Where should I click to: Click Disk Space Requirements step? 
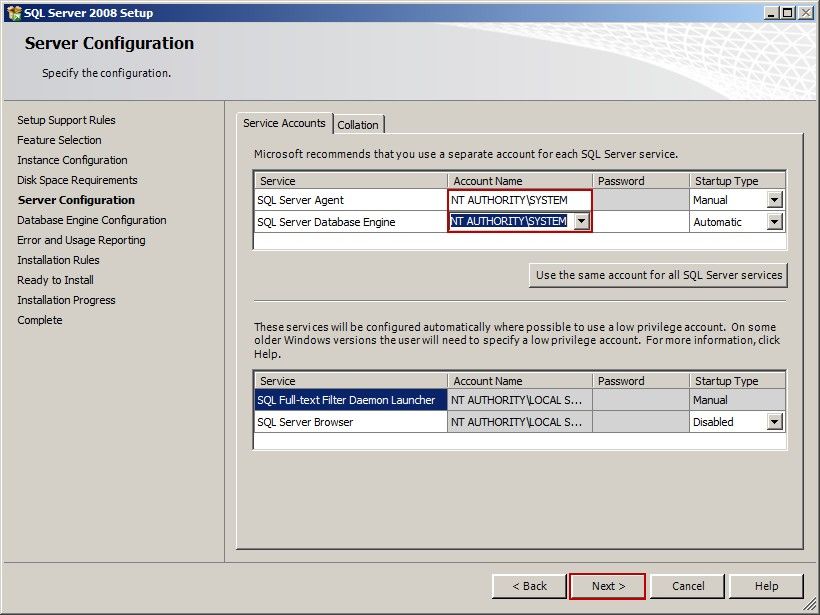(77, 179)
